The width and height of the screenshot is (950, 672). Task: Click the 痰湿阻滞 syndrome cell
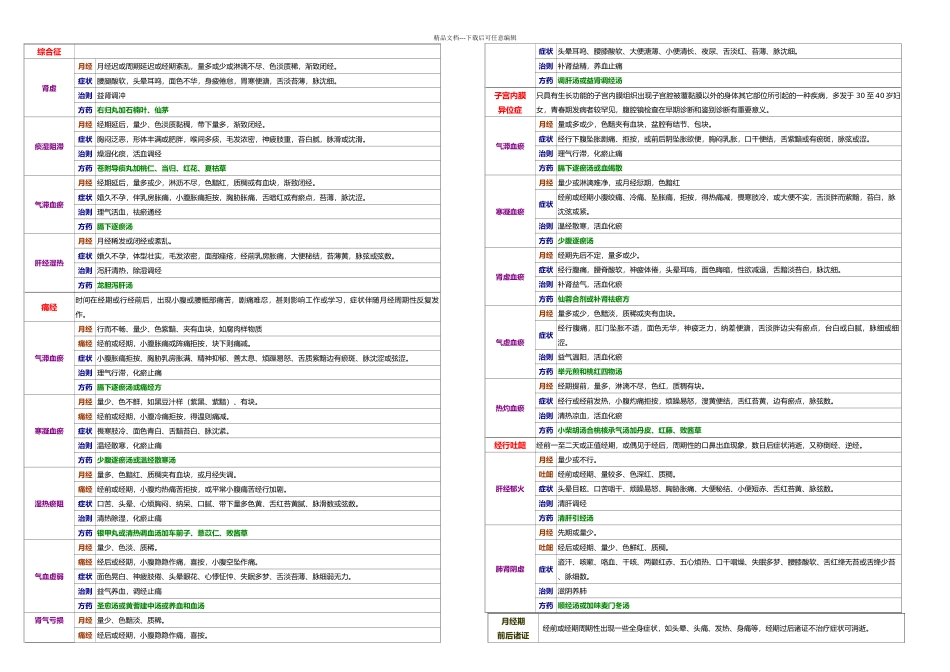[x=49, y=147]
